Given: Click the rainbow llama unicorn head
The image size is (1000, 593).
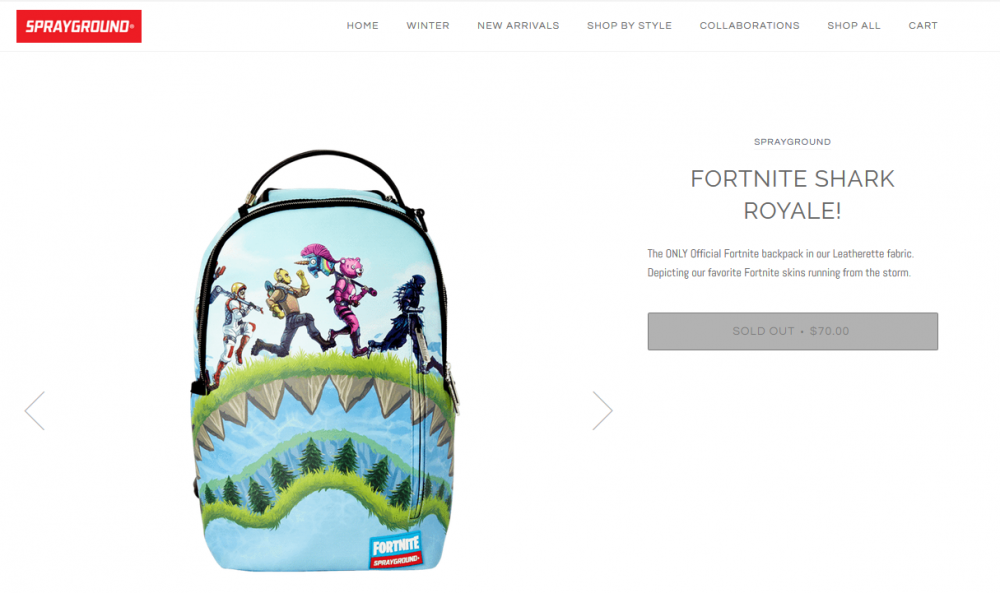Looking at the screenshot, I should coord(315,260).
